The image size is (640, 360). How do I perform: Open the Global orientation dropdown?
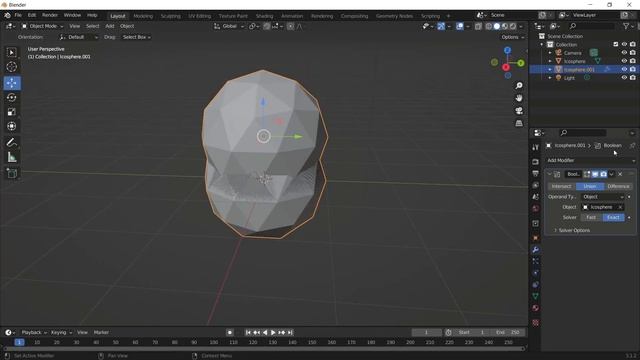tap(229, 26)
